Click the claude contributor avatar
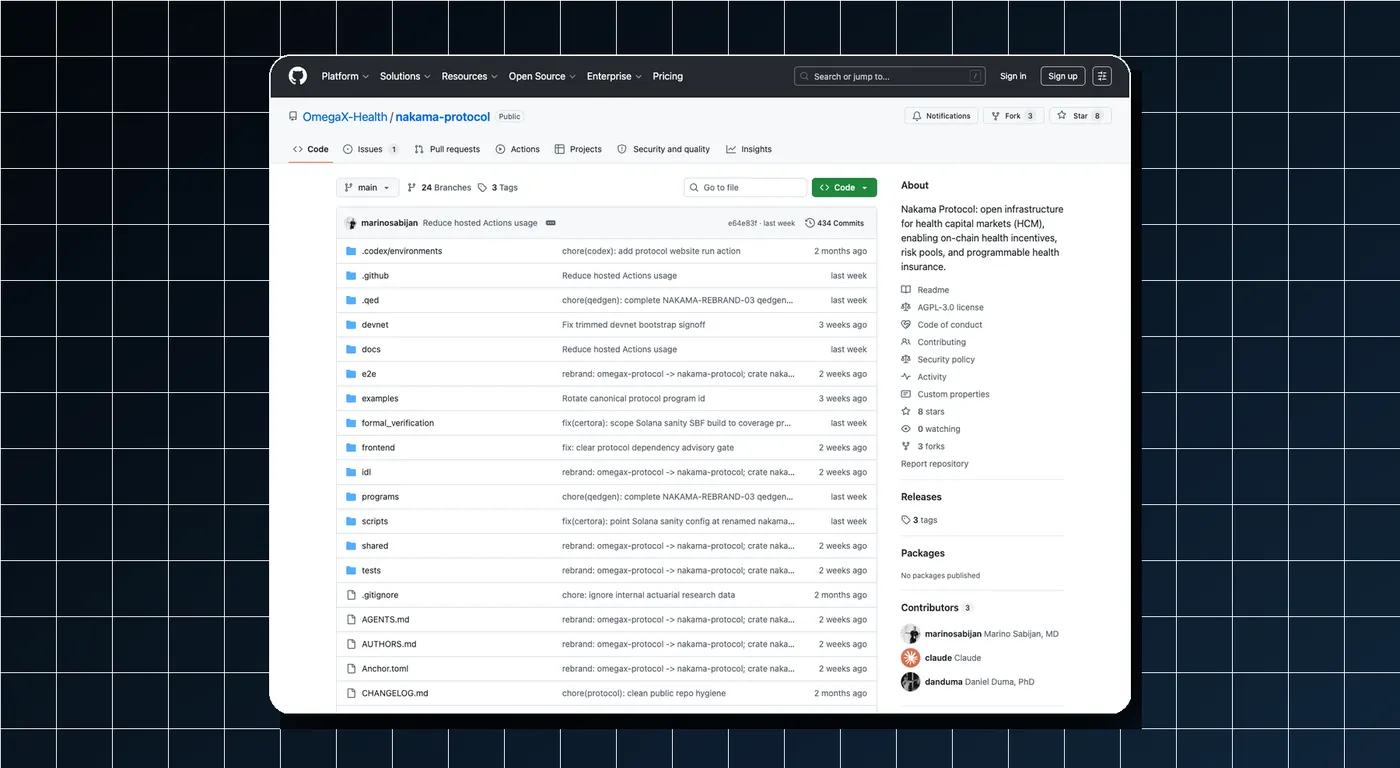 [910, 658]
